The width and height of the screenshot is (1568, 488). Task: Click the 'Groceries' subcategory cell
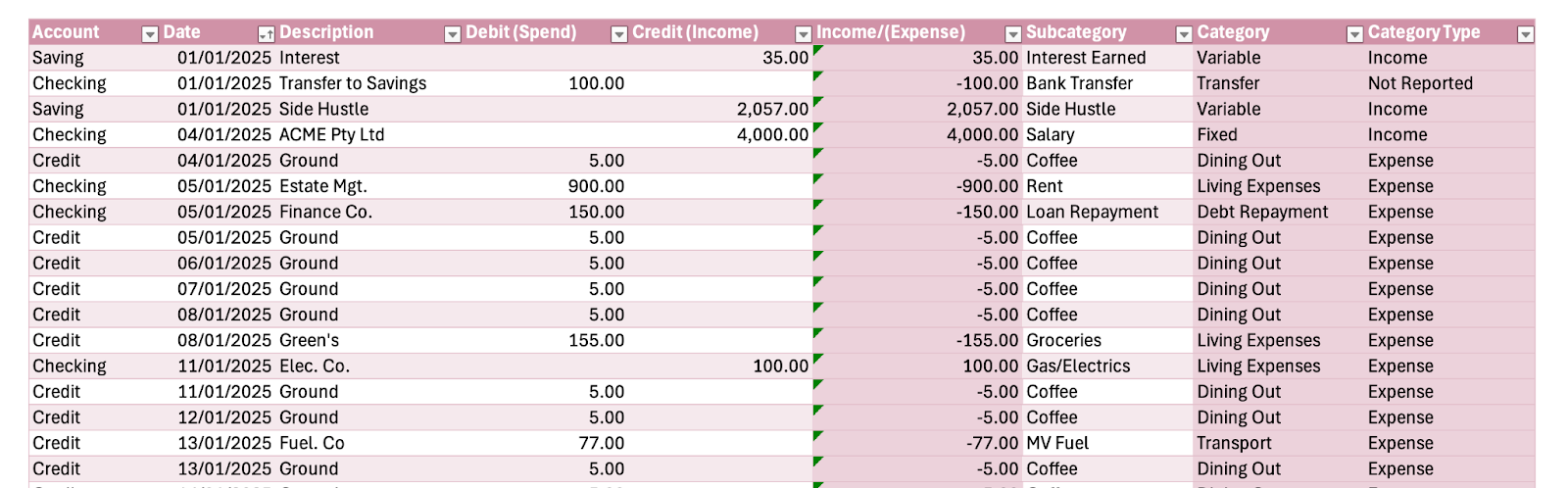[x=1107, y=340]
